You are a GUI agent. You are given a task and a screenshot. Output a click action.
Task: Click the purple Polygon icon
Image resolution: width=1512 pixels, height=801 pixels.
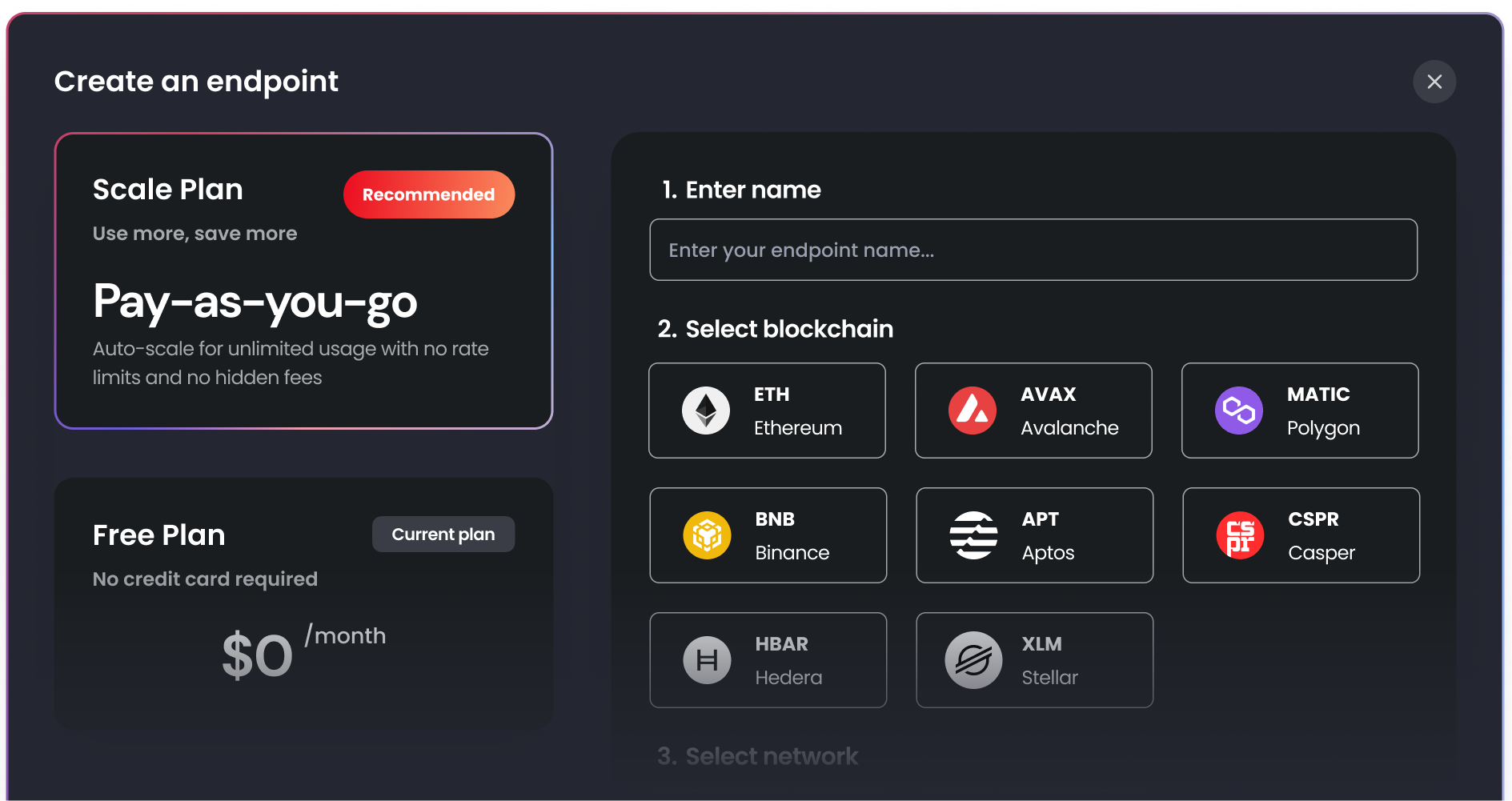tap(1239, 411)
